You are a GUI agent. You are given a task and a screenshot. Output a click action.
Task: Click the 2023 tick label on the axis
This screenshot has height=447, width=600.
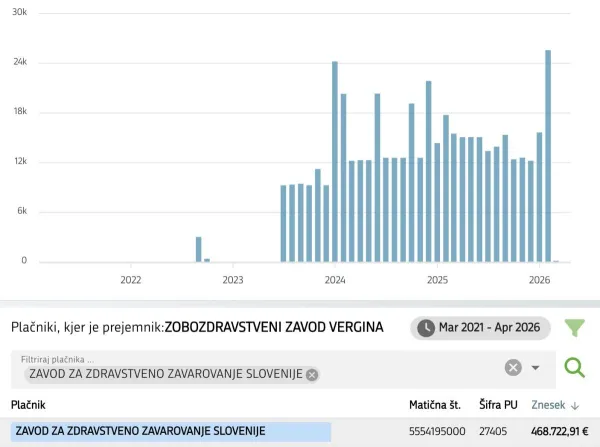(x=233, y=280)
